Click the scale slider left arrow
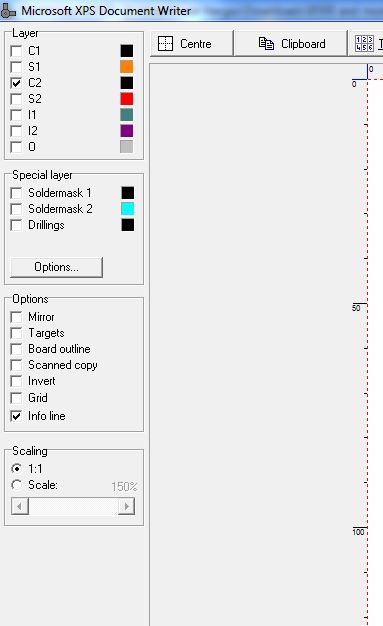This screenshot has width=383, height=626. point(20,507)
